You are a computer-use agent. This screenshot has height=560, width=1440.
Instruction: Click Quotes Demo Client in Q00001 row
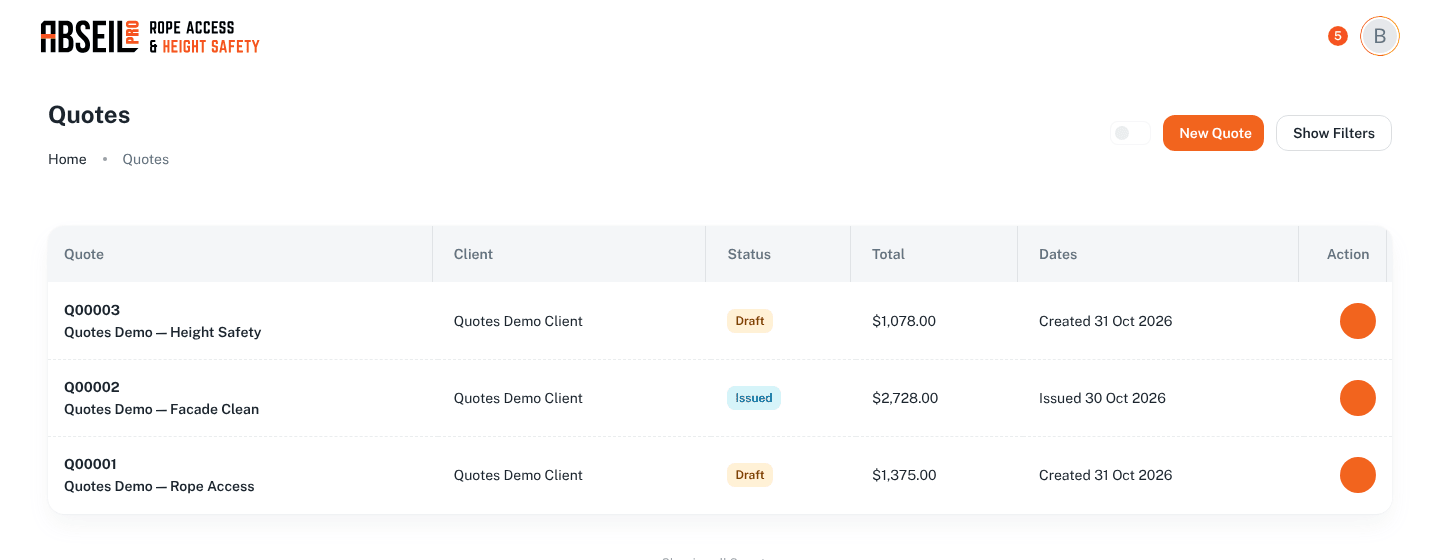pos(518,475)
